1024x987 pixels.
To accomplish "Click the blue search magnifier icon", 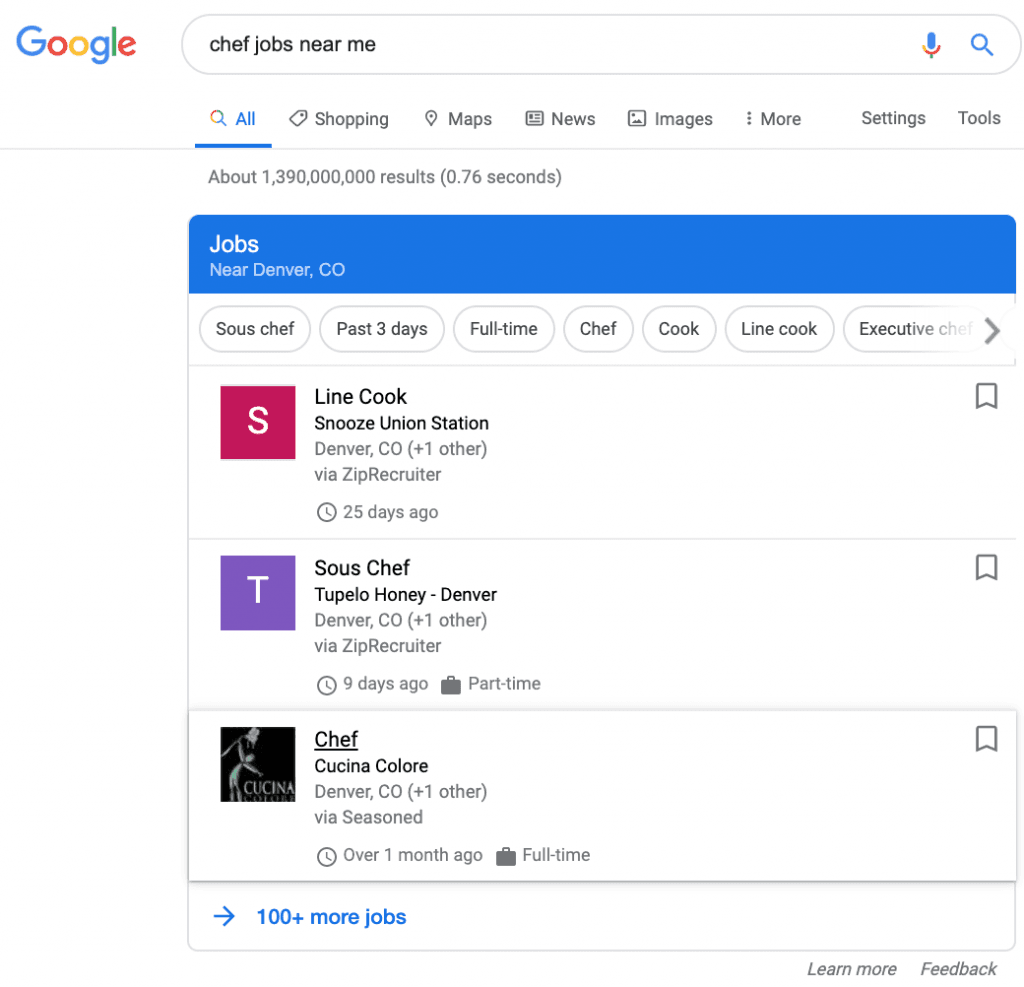I will (981, 44).
